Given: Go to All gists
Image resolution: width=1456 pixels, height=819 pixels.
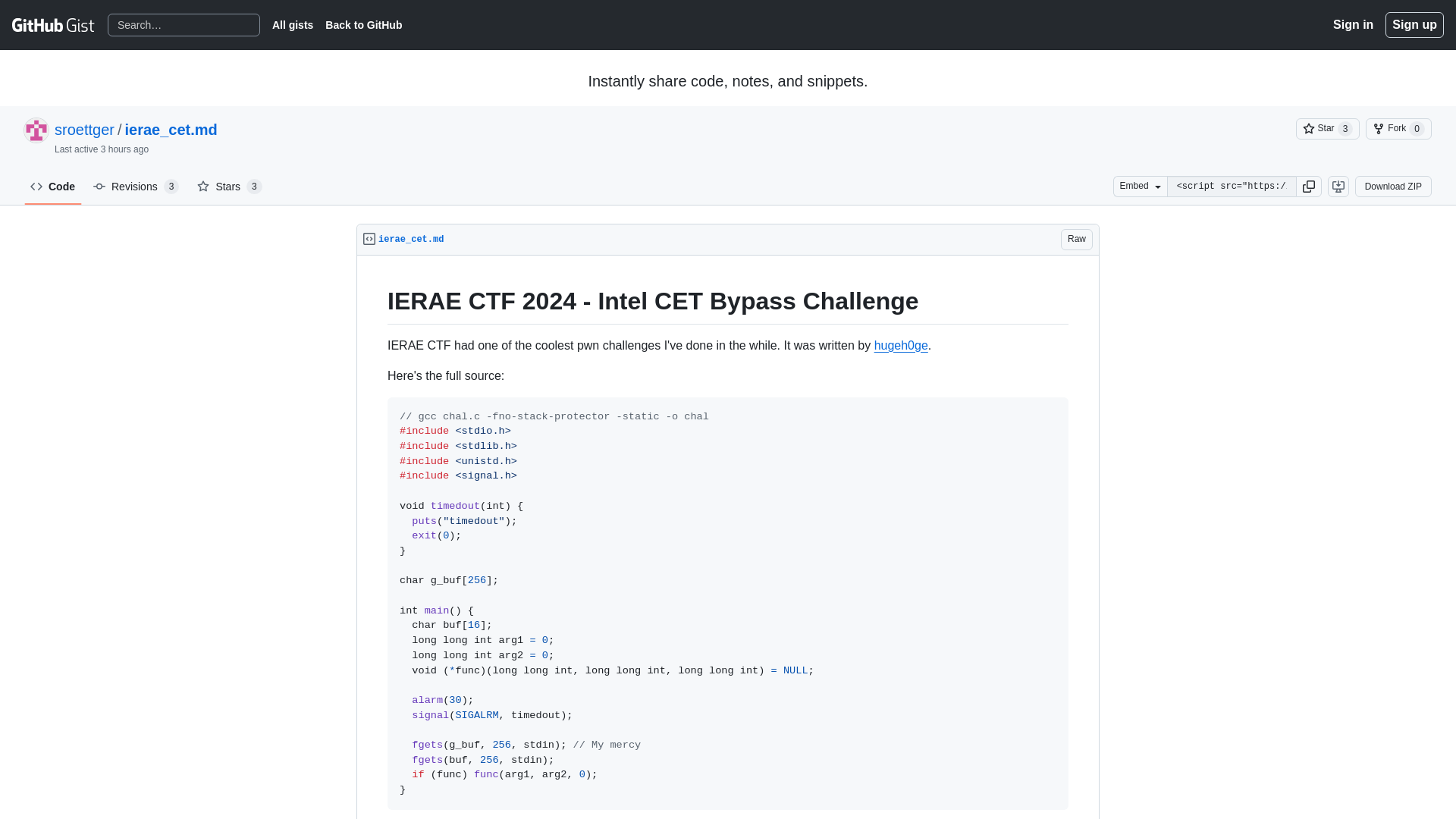Looking at the screenshot, I should coord(293,25).
